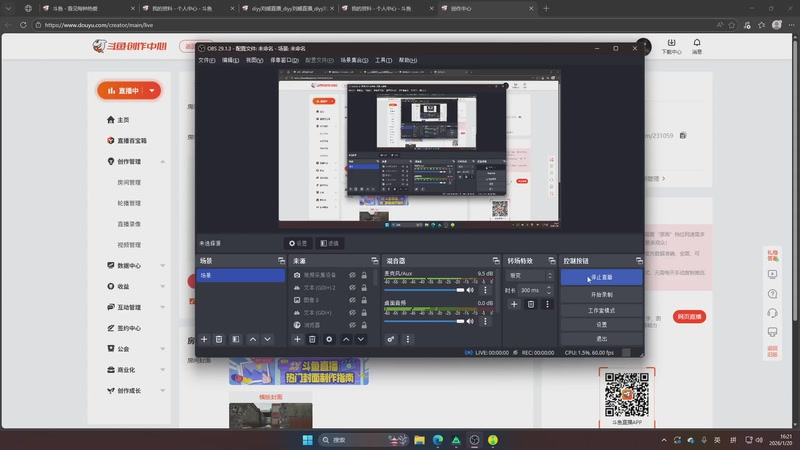Collapse the 创作管理 sidebar section
Viewport: 800px width, 450px height.
coord(162,162)
